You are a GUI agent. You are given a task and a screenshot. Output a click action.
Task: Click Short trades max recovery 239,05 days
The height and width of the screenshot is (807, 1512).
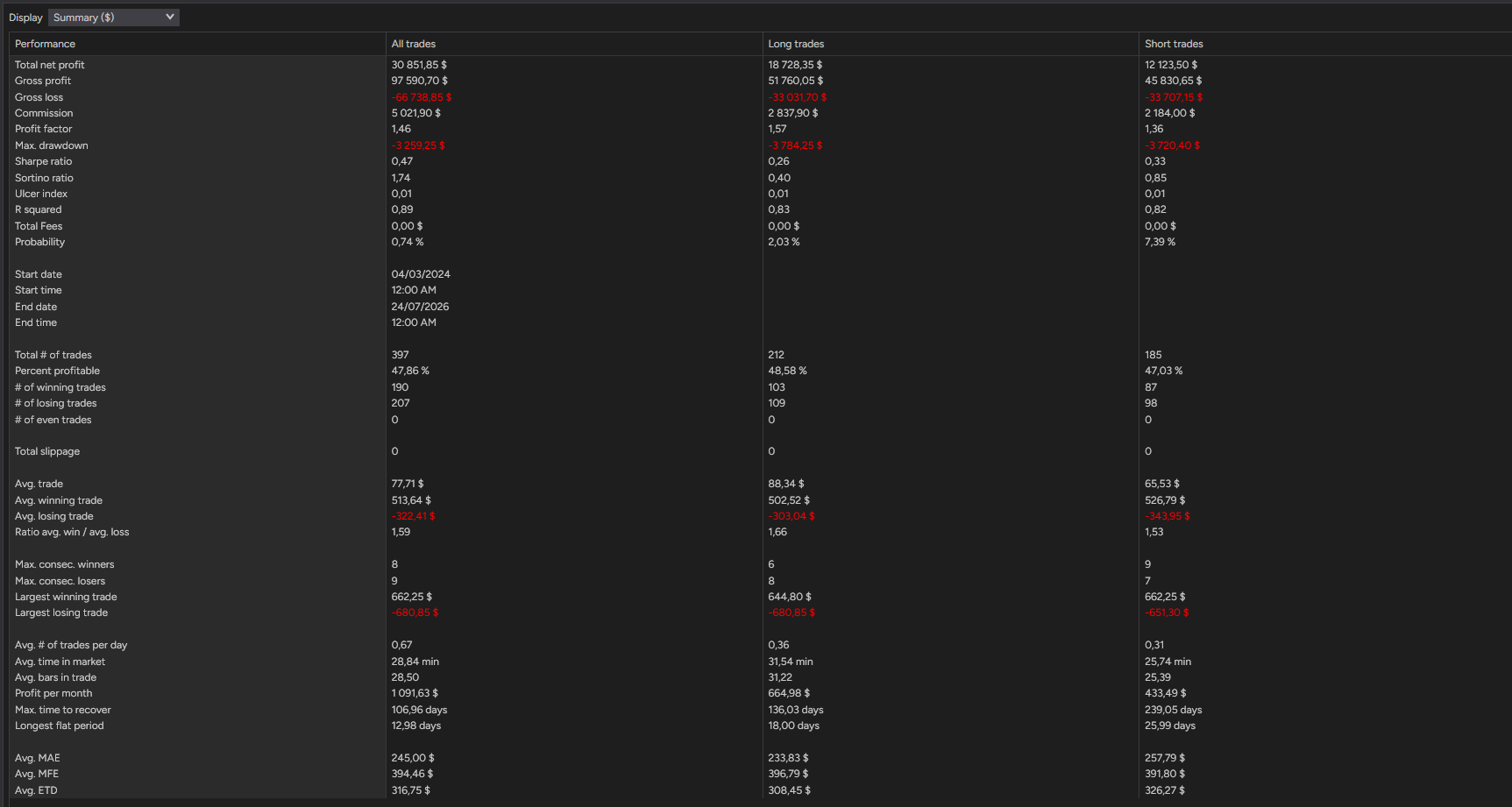[1173, 710]
